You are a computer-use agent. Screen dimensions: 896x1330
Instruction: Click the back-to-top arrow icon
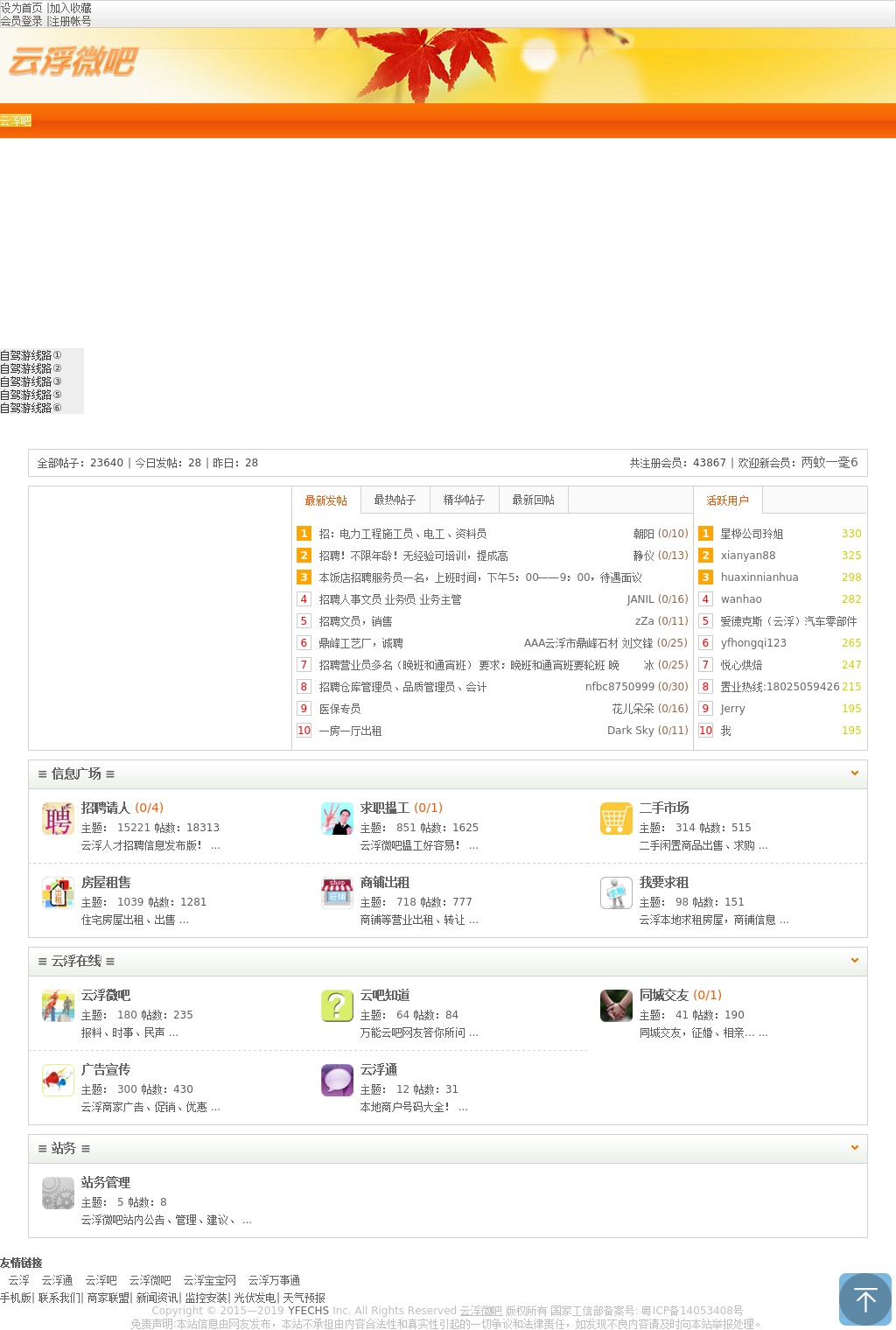[x=865, y=1299]
